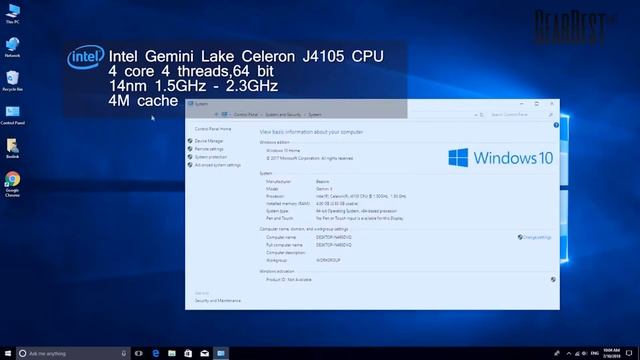Open the volume control tray icon
Viewport: 640px width, 360px height.
coord(584,353)
